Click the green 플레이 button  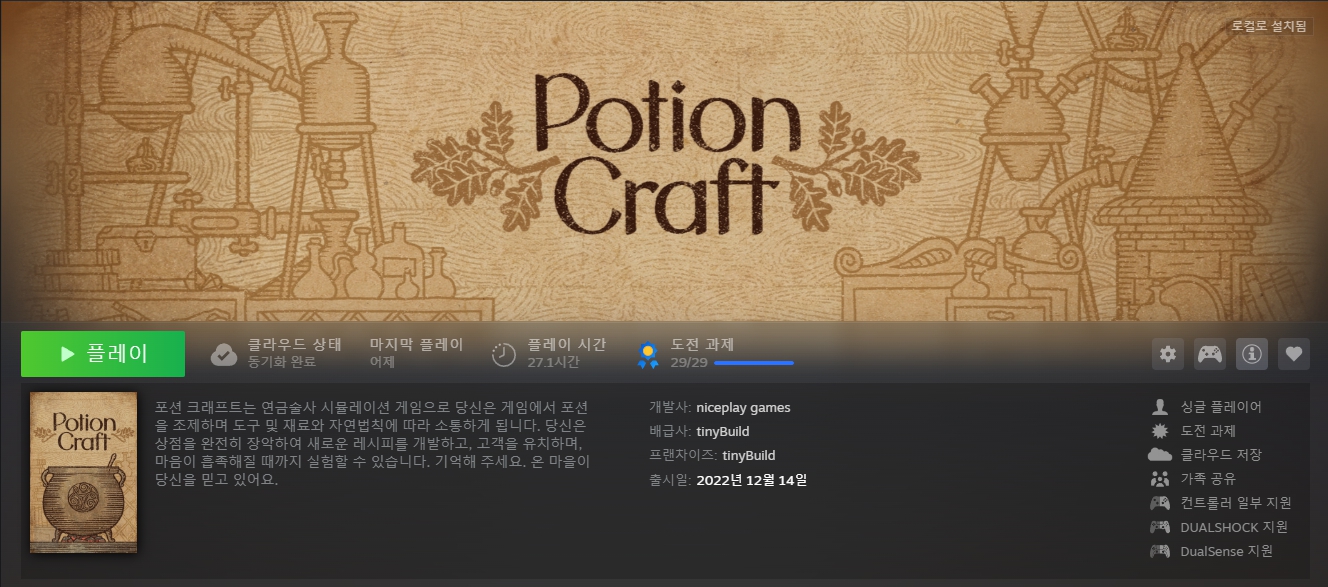(x=103, y=354)
